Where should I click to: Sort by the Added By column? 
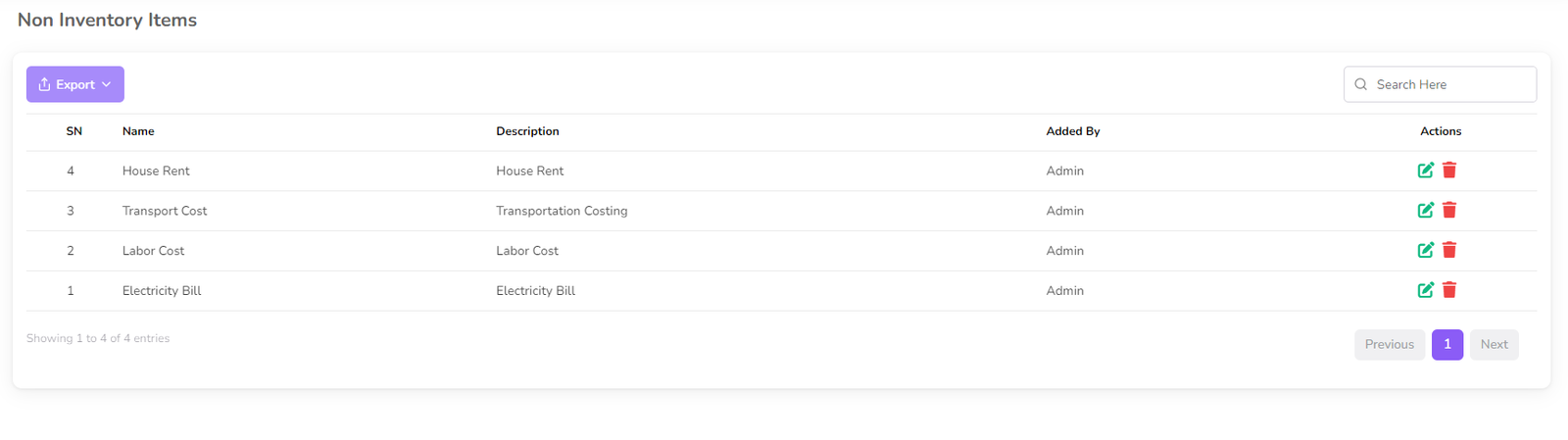click(x=1072, y=131)
